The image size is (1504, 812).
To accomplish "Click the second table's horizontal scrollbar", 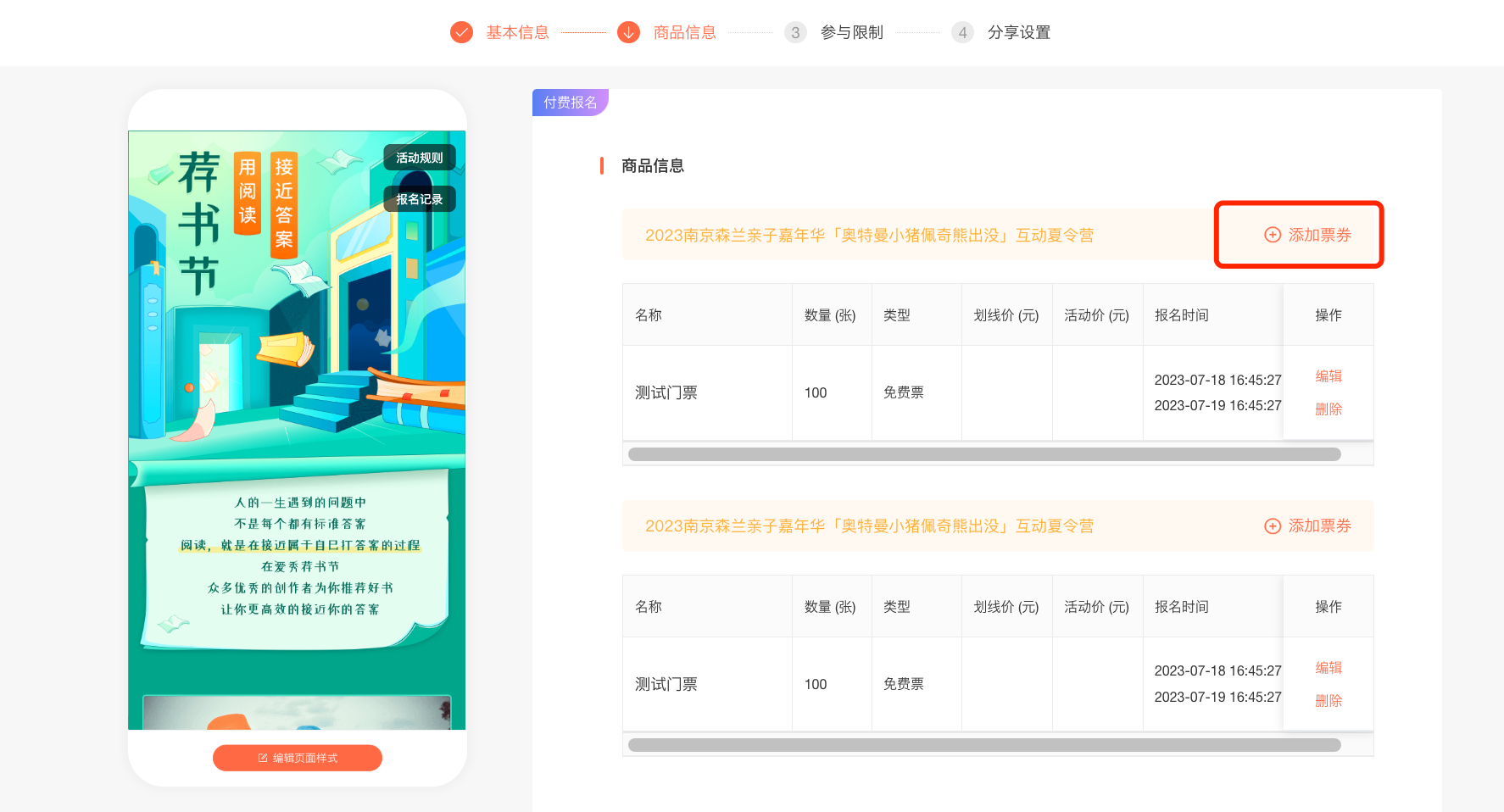I will pos(983,745).
